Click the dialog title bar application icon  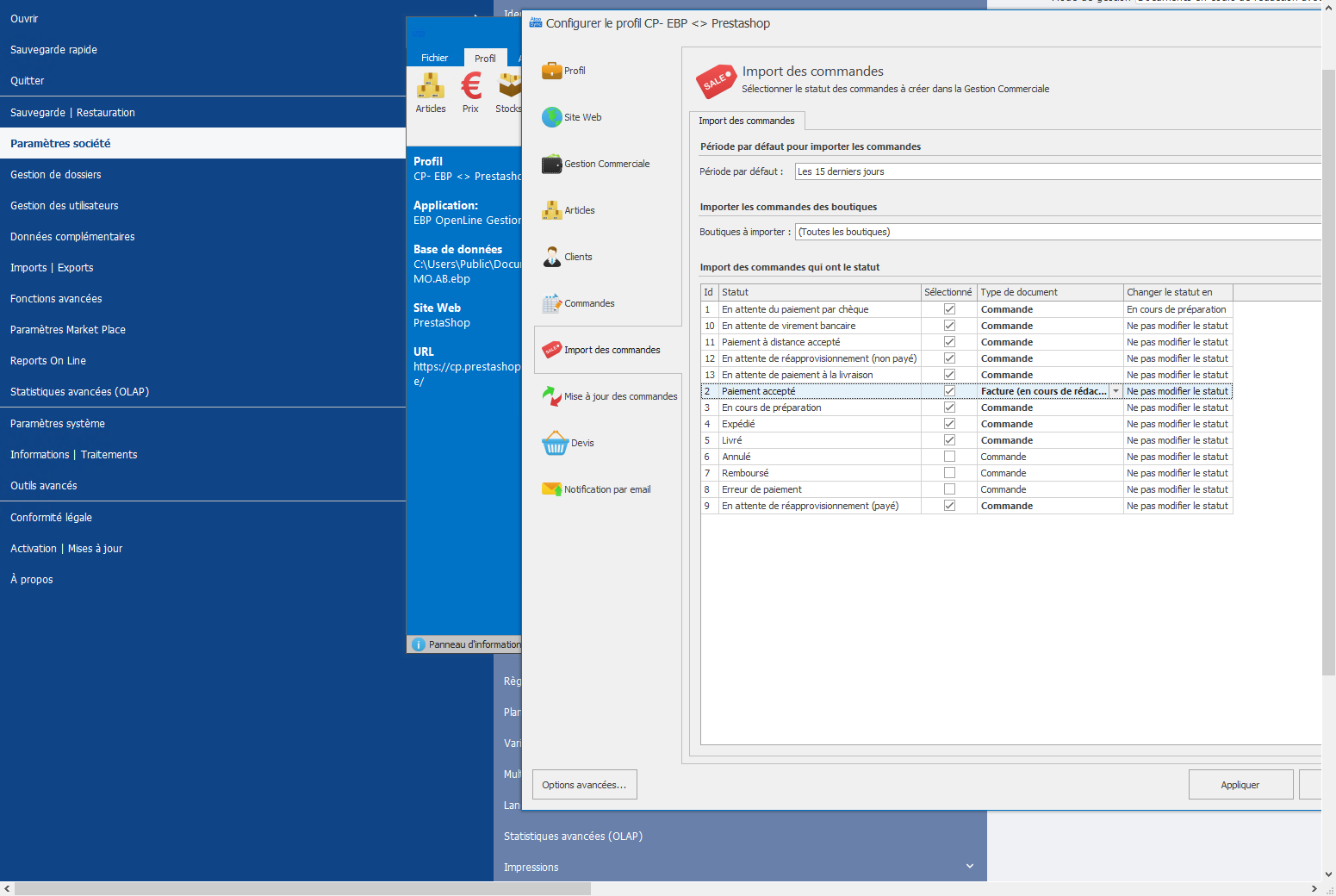tap(536, 22)
